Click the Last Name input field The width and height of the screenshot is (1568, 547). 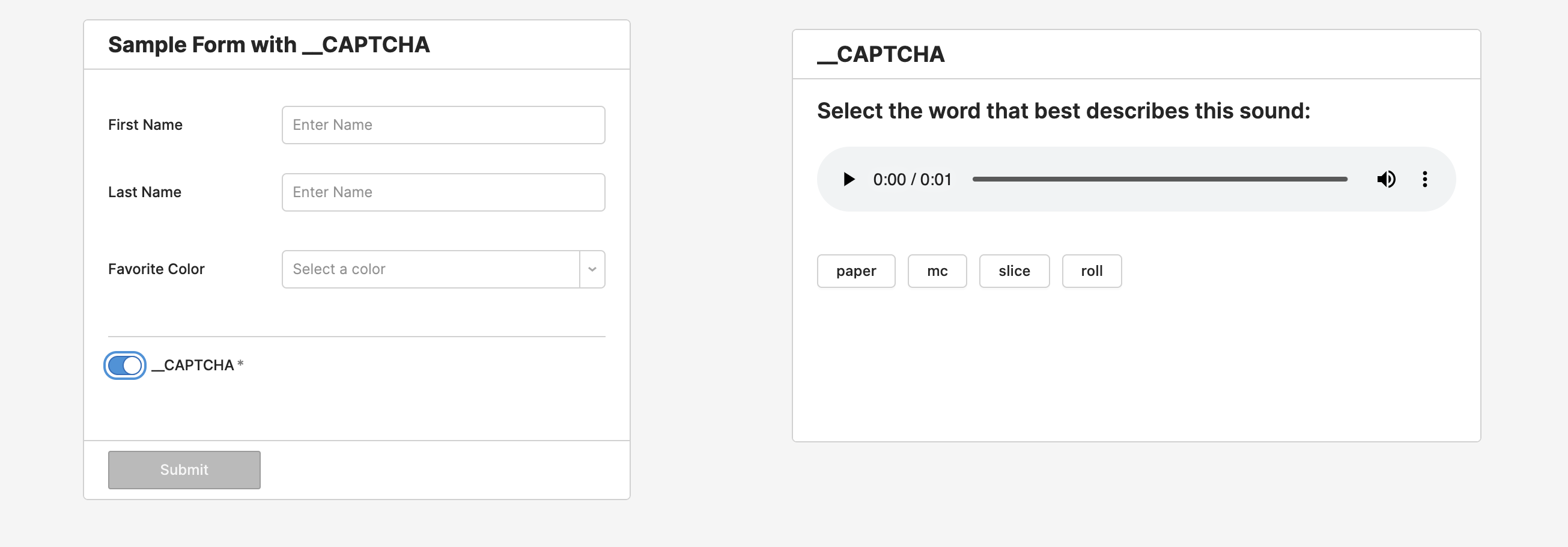443,192
